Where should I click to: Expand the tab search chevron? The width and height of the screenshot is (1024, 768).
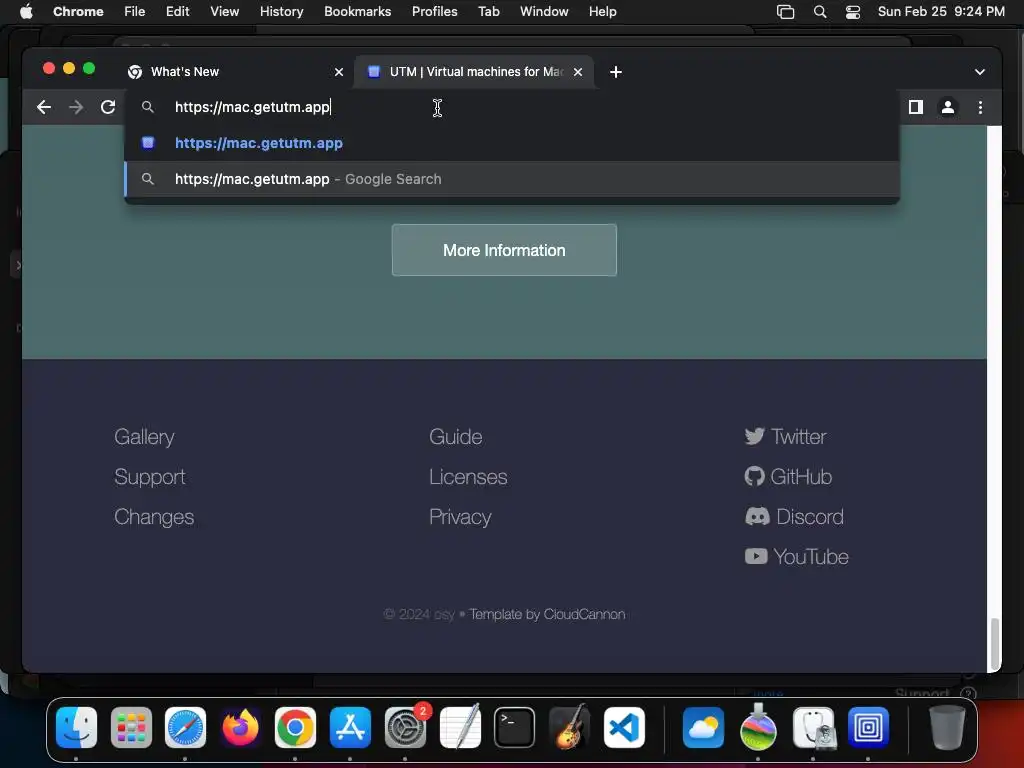point(980,72)
